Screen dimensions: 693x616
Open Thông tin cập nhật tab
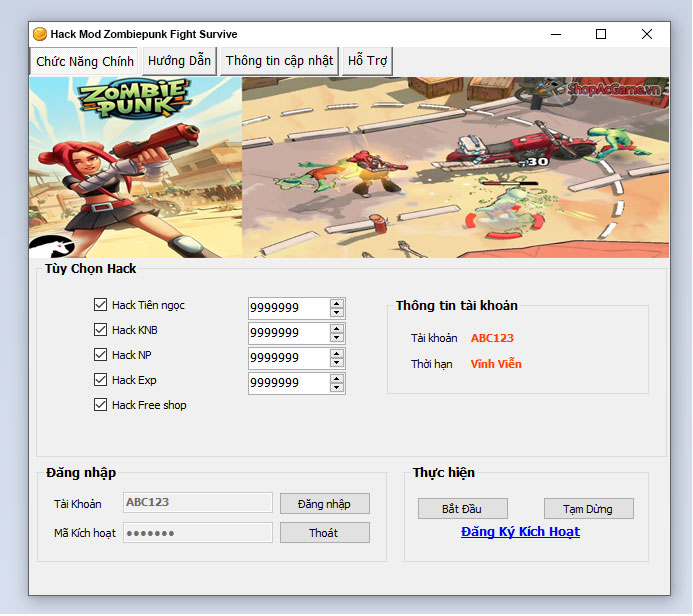tap(279, 61)
